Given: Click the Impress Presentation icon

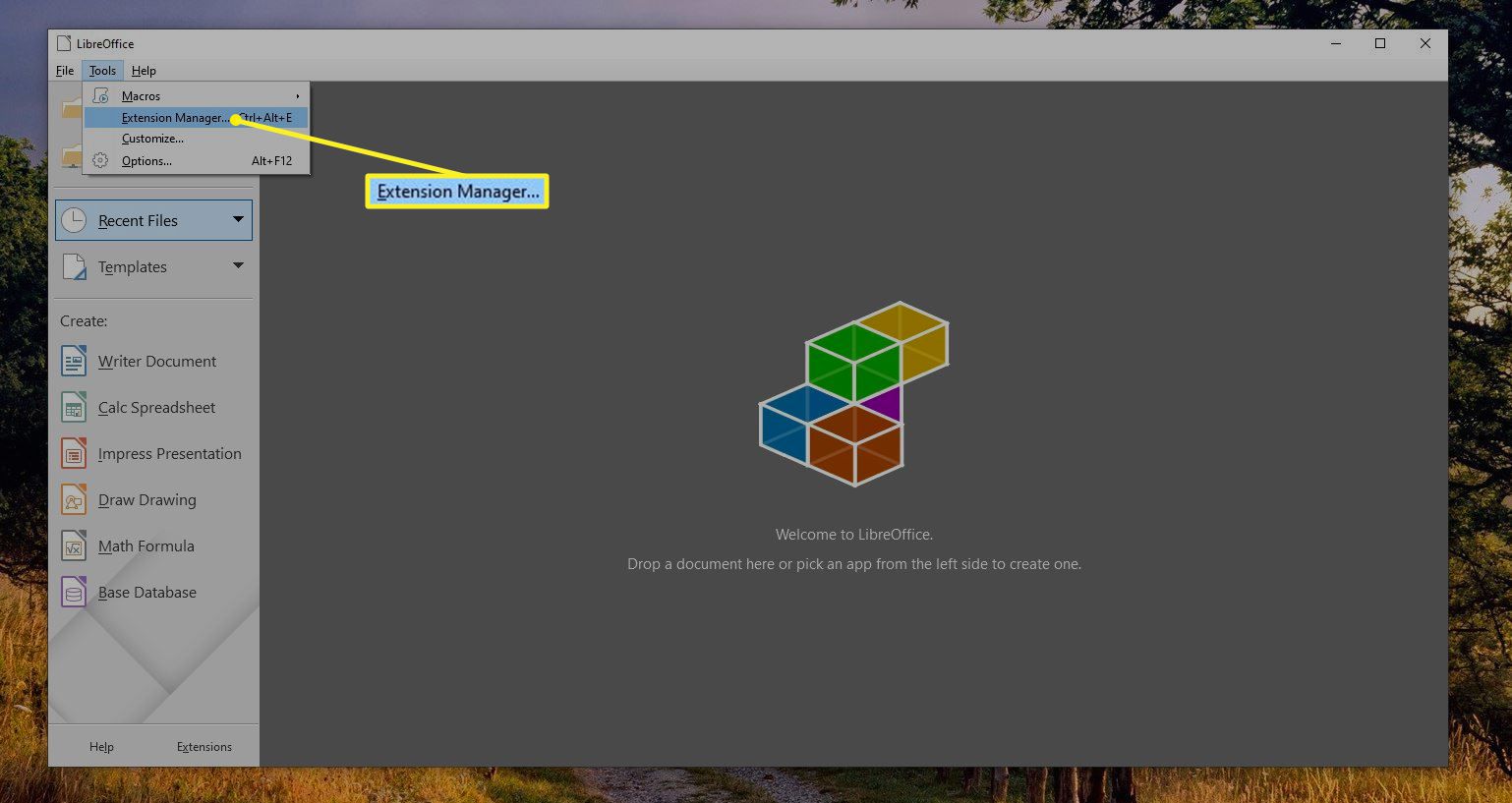Looking at the screenshot, I should [x=74, y=453].
